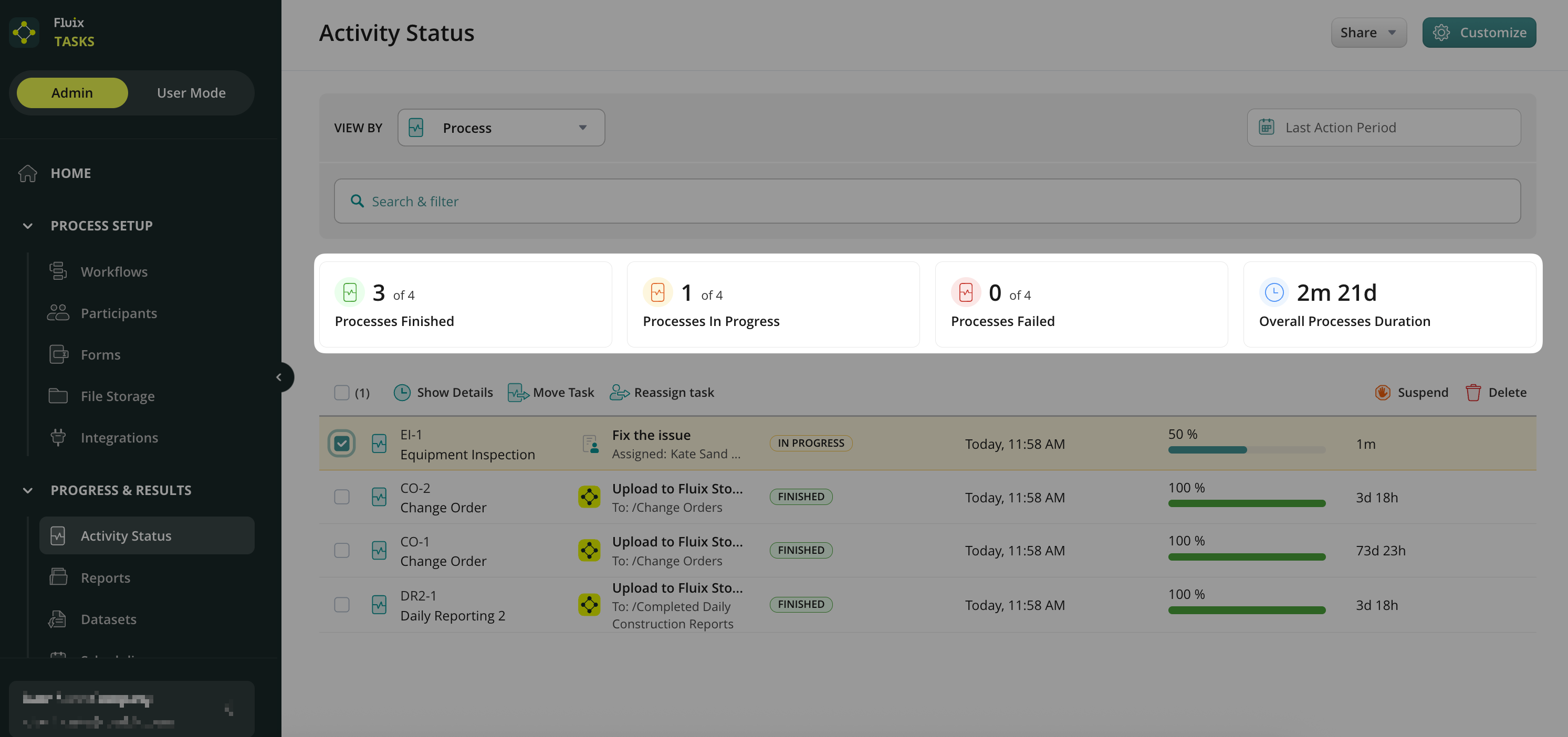The height and width of the screenshot is (737, 1568).
Task: Click the Search & filter field
Action: [926, 202]
